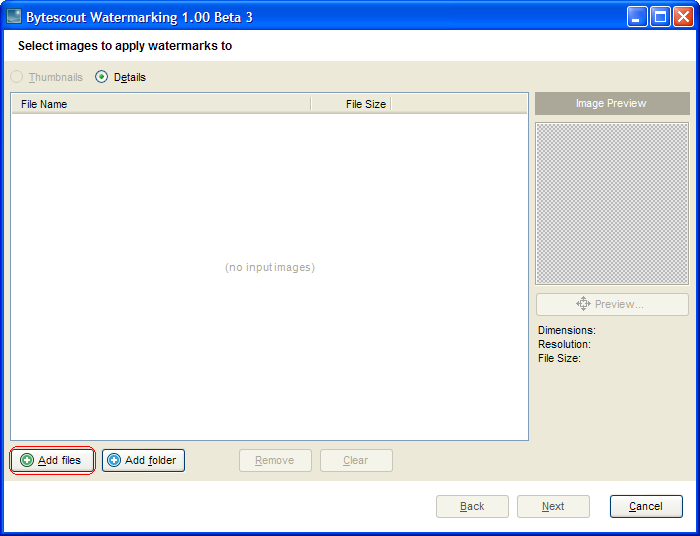Click the "Select images to apply watermarks to" heading

coord(125,46)
